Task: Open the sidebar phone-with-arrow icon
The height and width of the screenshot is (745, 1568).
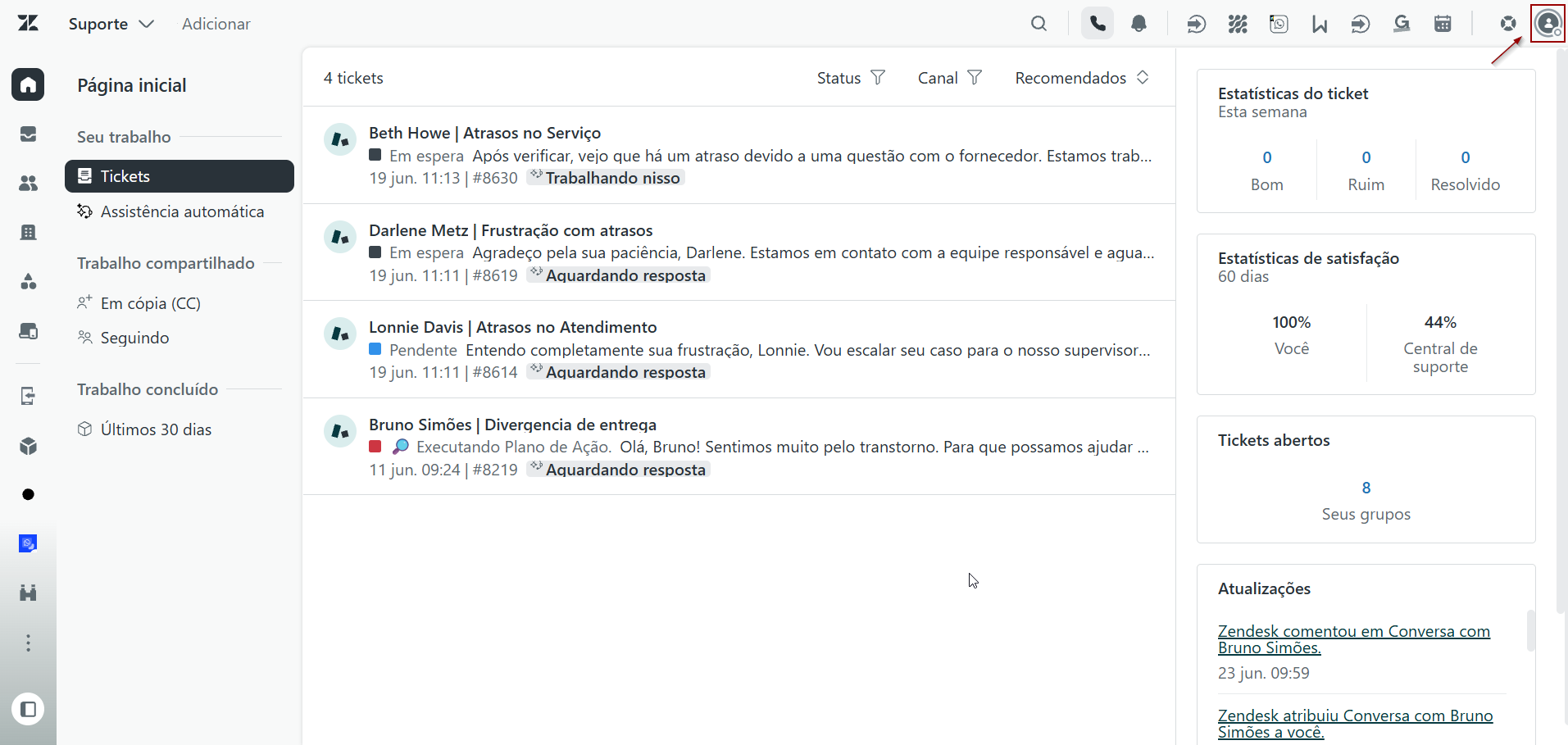Action: 28,396
